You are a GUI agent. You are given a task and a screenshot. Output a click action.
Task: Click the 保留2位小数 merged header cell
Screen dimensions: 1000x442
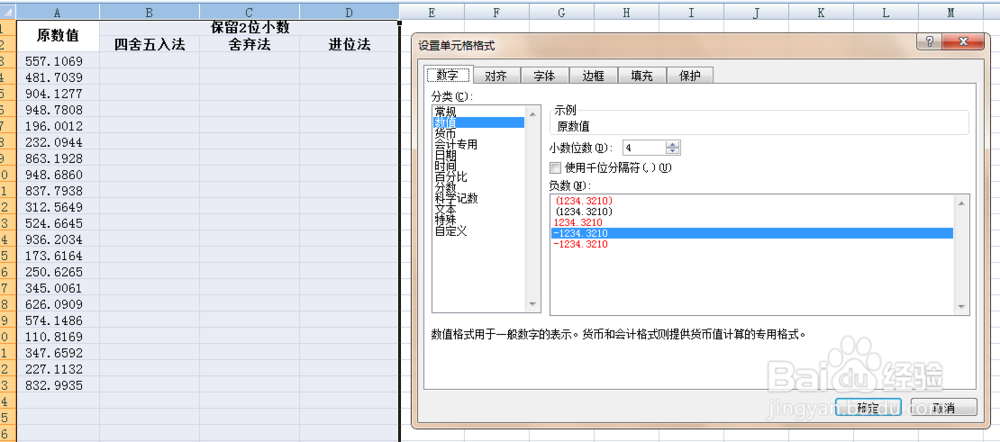(249, 28)
